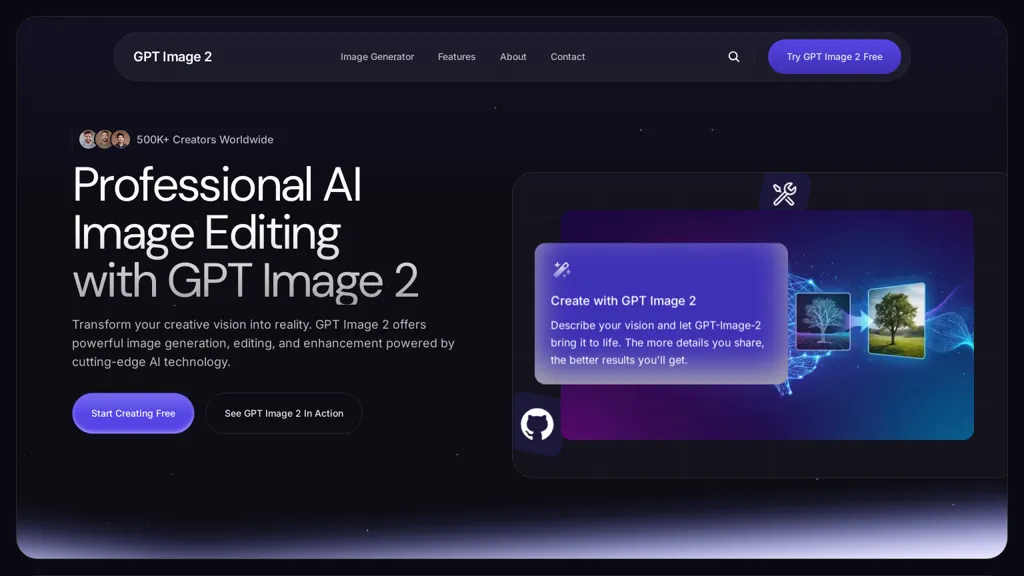Click the arrow between the tree images
The width and height of the screenshot is (1024, 576).
(x=862, y=322)
